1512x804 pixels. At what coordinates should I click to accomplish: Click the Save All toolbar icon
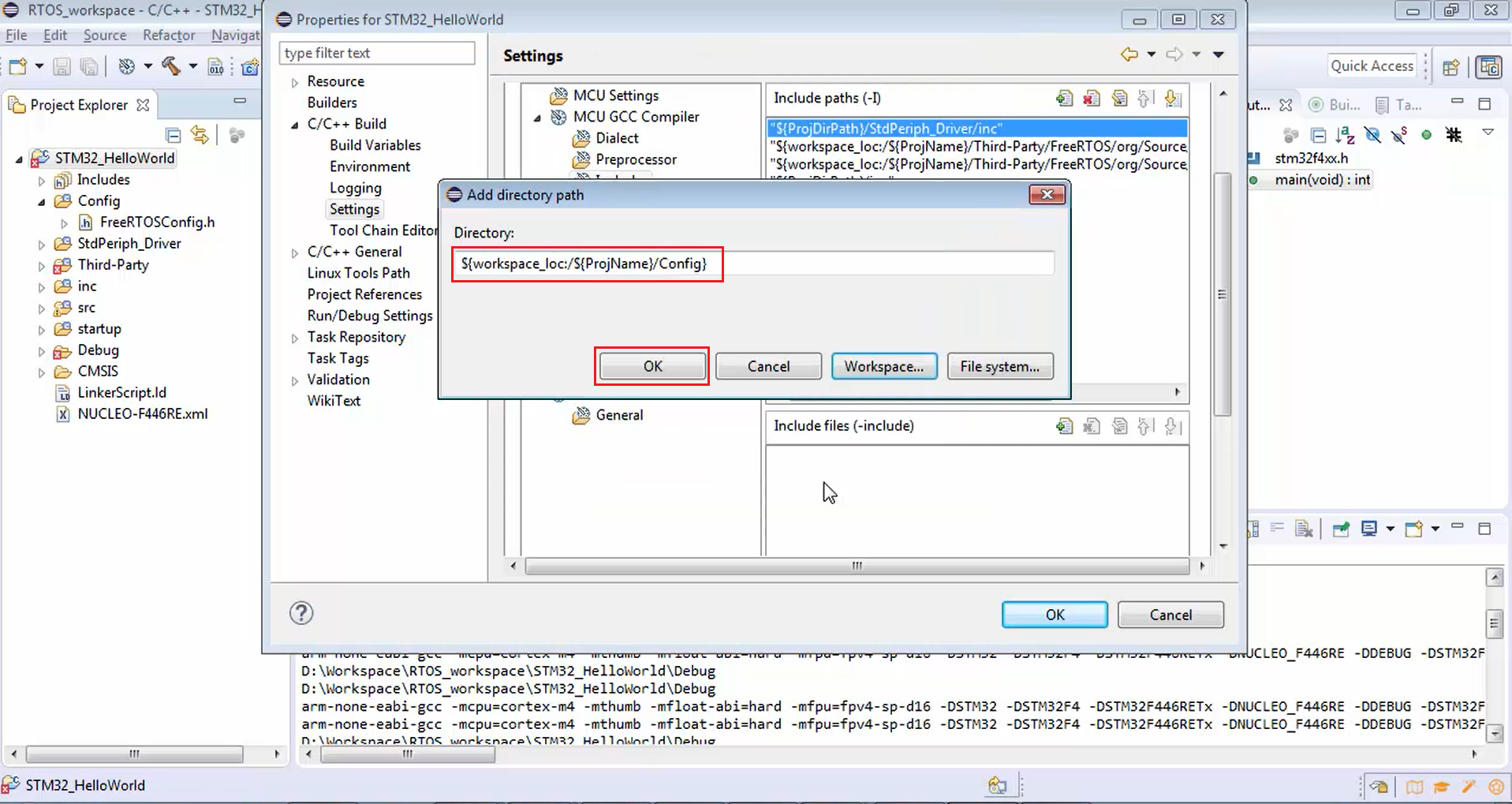tap(89, 66)
